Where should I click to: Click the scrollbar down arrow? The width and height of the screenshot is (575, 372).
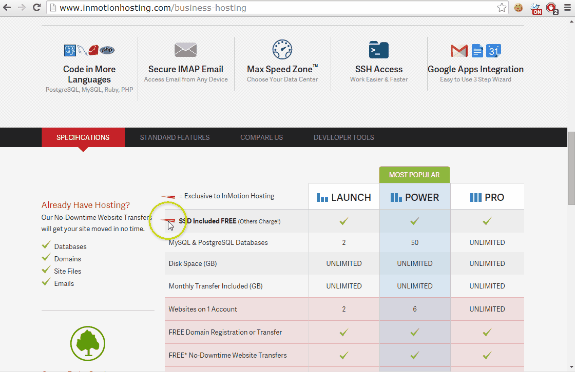point(571,367)
